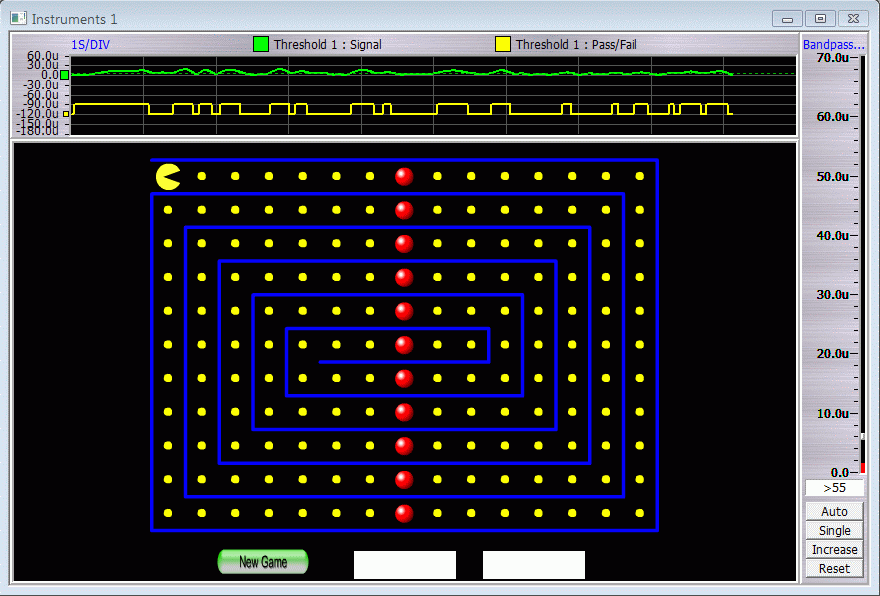The height and width of the screenshot is (596, 880).
Task: Click the Bandpass... meter label
Action: tap(833, 45)
